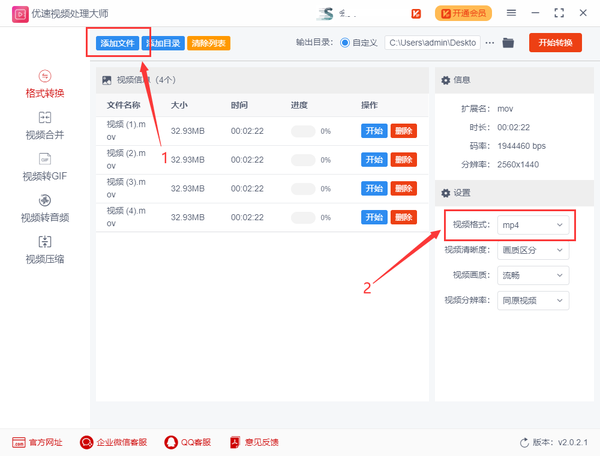Select the 自定义 output directory radio button
The width and height of the screenshot is (600, 456).
345,42
